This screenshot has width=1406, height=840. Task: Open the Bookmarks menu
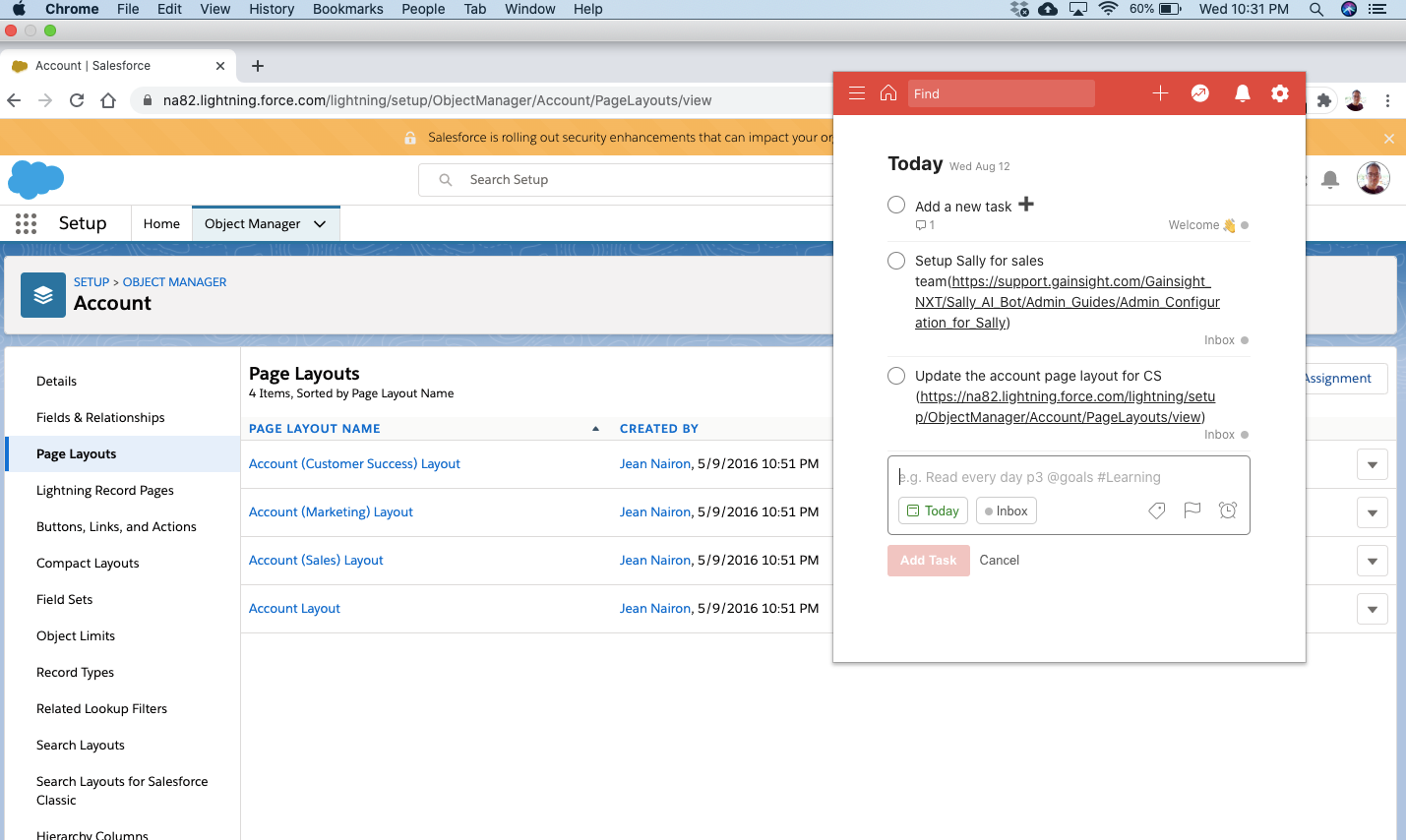(x=348, y=9)
